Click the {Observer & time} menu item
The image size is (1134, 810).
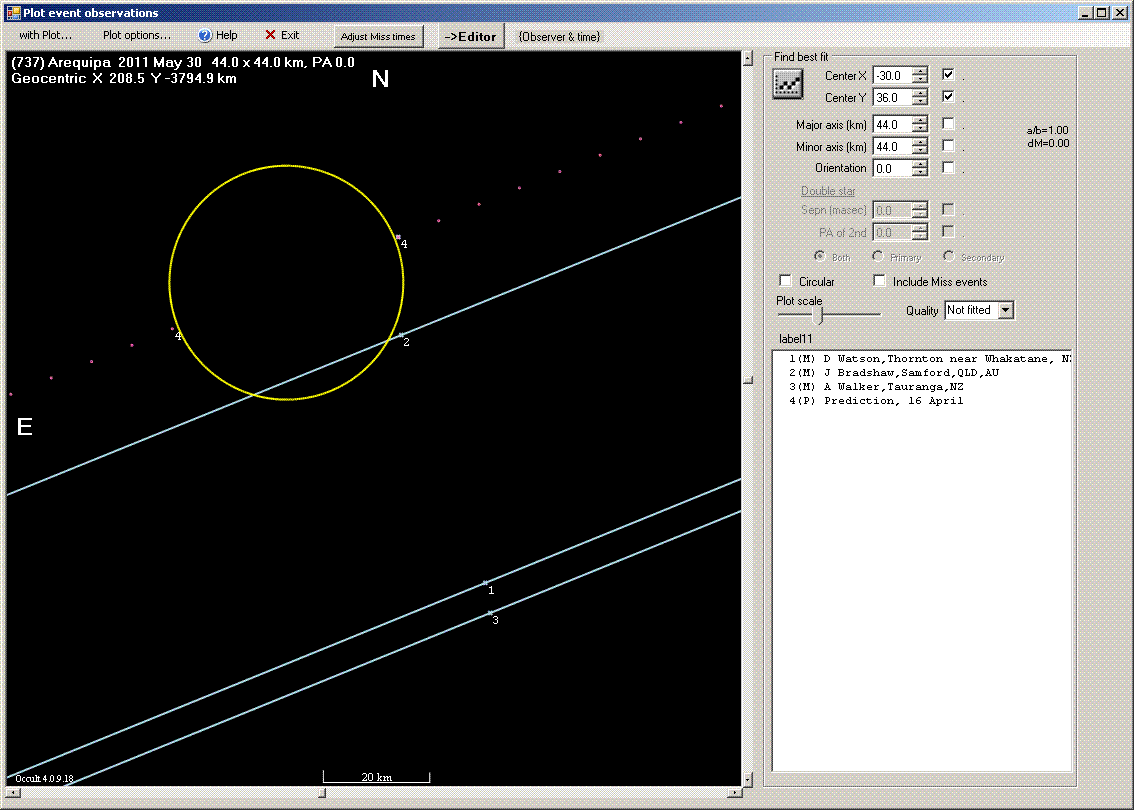click(x=559, y=37)
